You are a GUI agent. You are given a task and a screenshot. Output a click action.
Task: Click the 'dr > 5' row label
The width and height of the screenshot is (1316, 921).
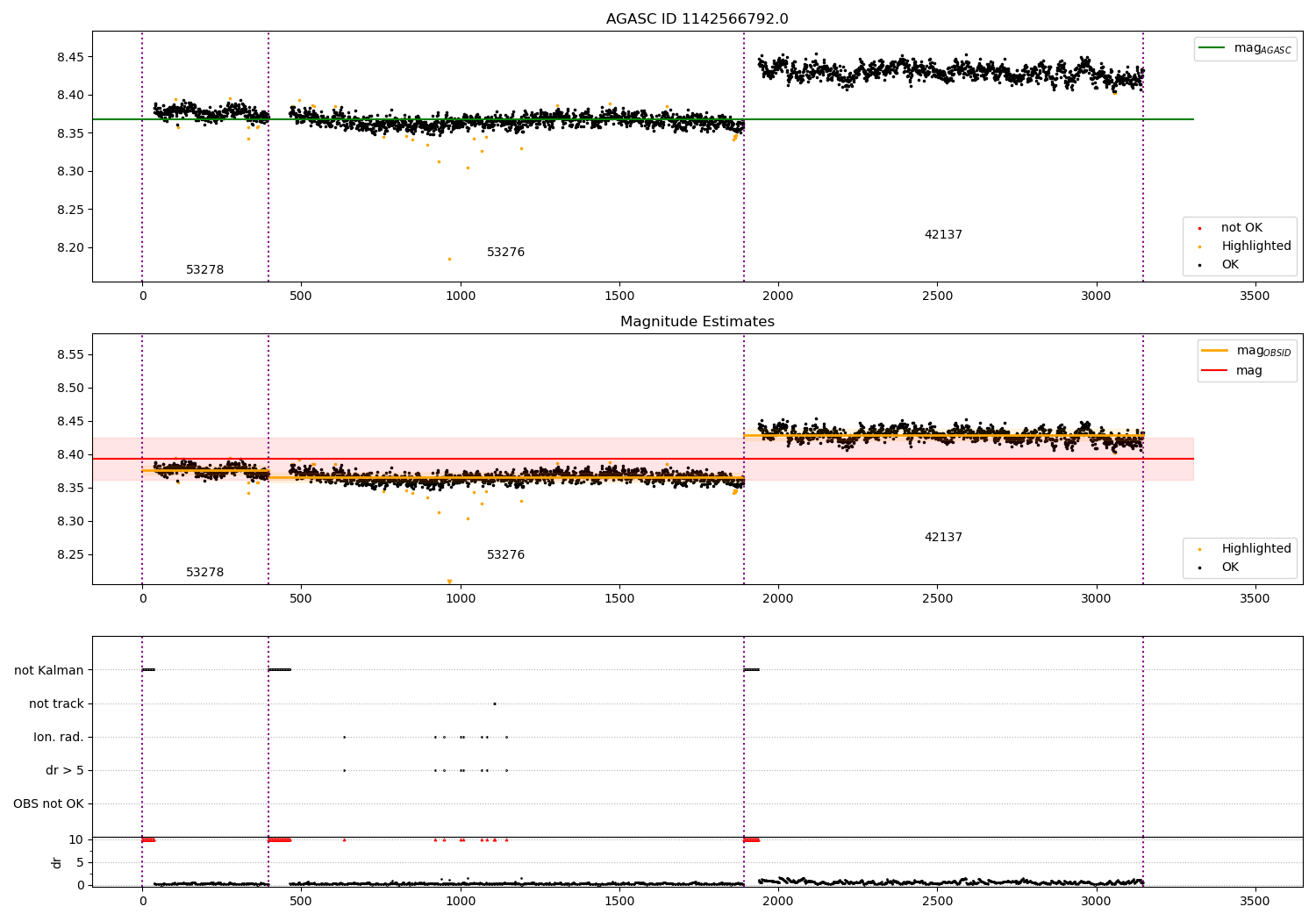tap(65, 771)
